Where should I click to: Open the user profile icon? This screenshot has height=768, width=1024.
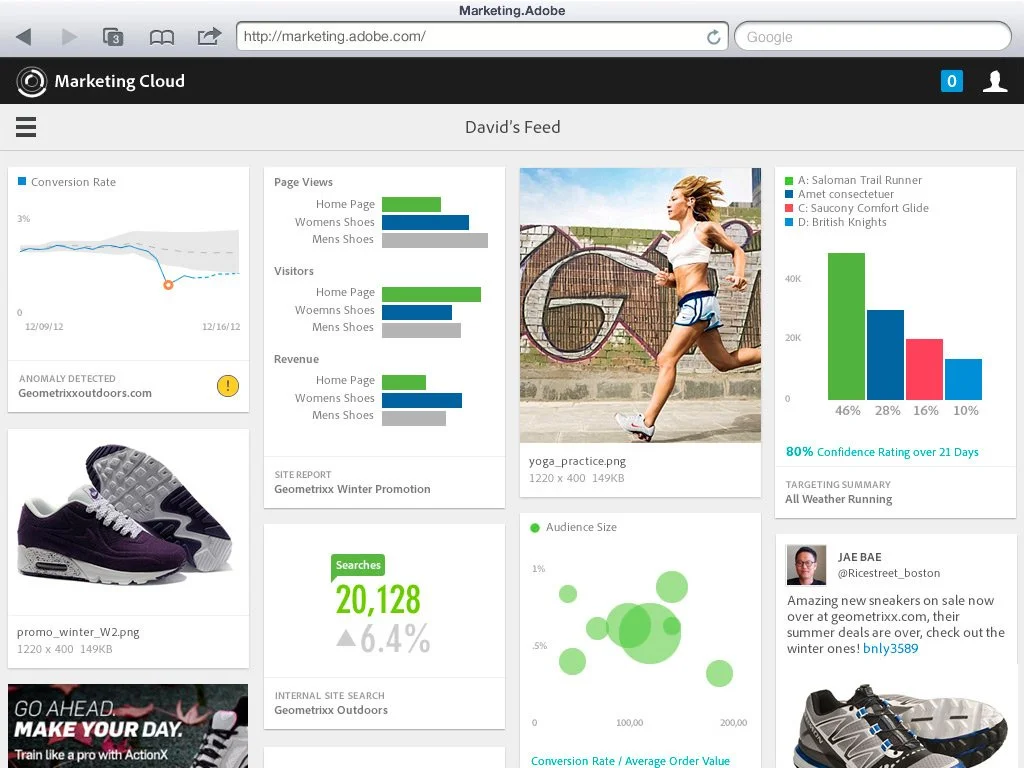tap(995, 82)
